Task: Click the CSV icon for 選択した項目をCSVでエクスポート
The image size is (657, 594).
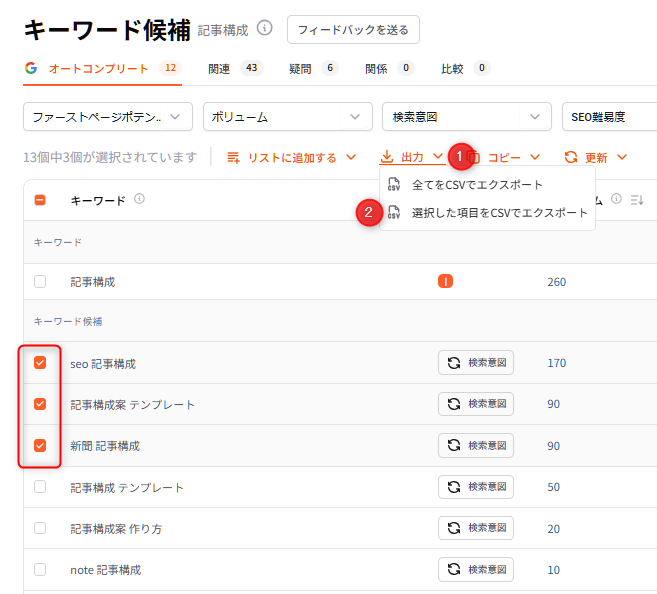Action: (394, 213)
